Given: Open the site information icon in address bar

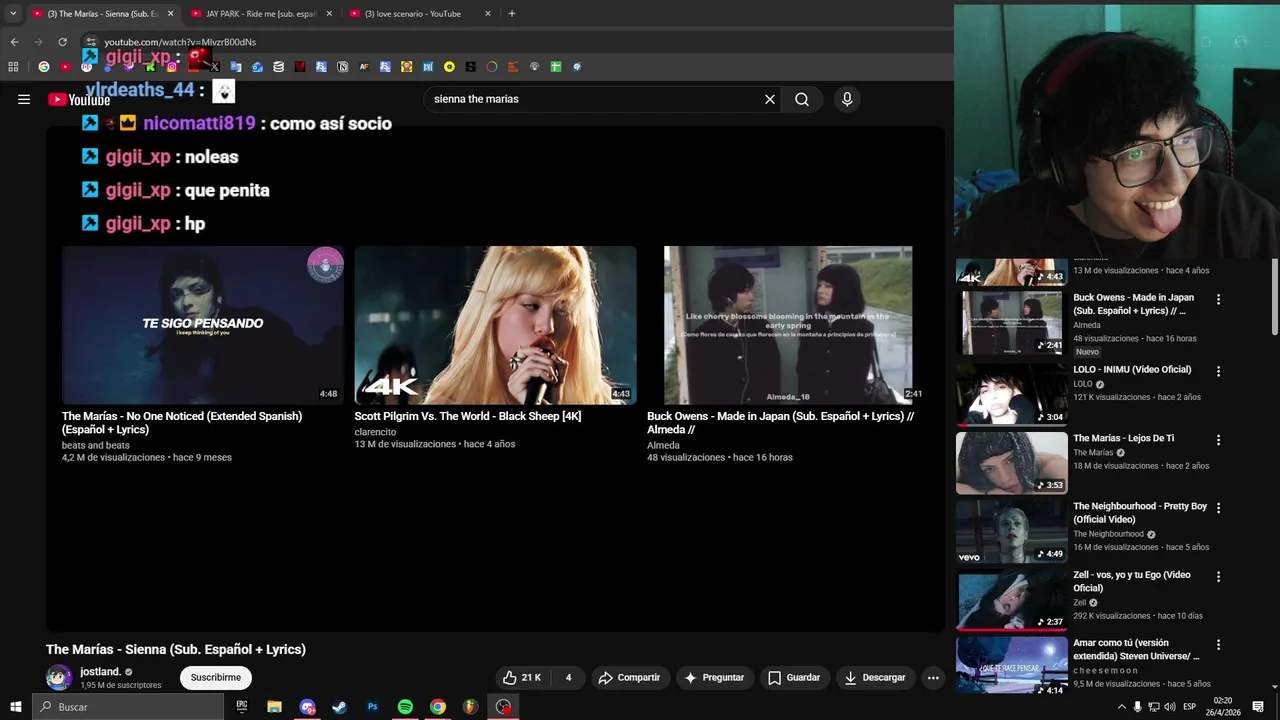Looking at the screenshot, I should pyautogui.click(x=91, y=42).
